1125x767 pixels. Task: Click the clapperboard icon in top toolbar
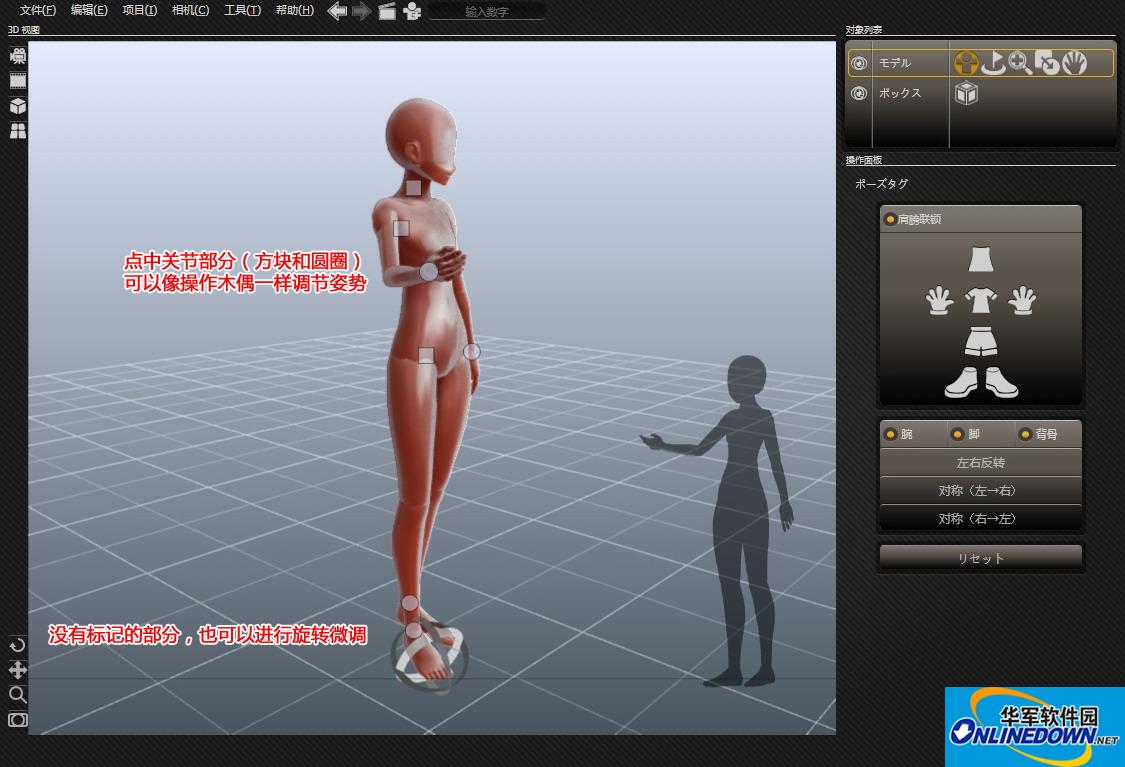click(x=387, y=11)
